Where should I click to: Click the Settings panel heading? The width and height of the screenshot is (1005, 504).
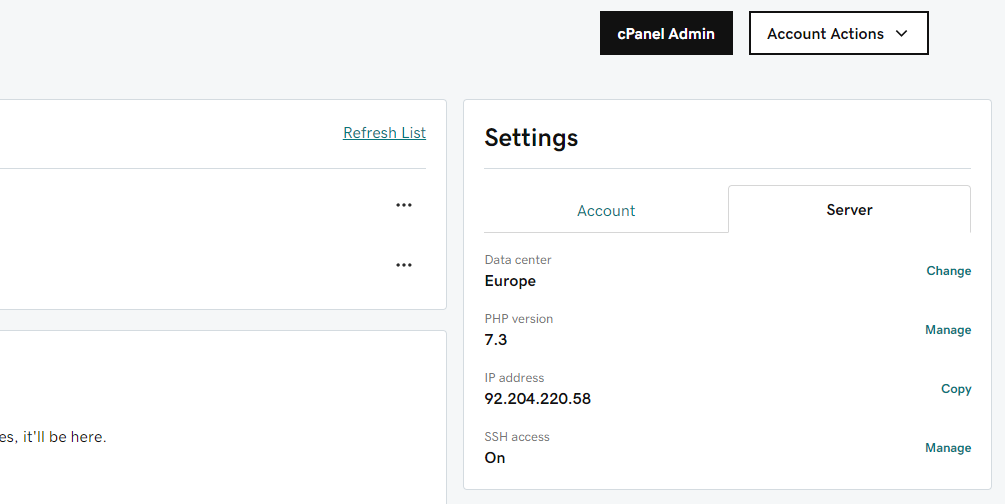click(531, 137)
